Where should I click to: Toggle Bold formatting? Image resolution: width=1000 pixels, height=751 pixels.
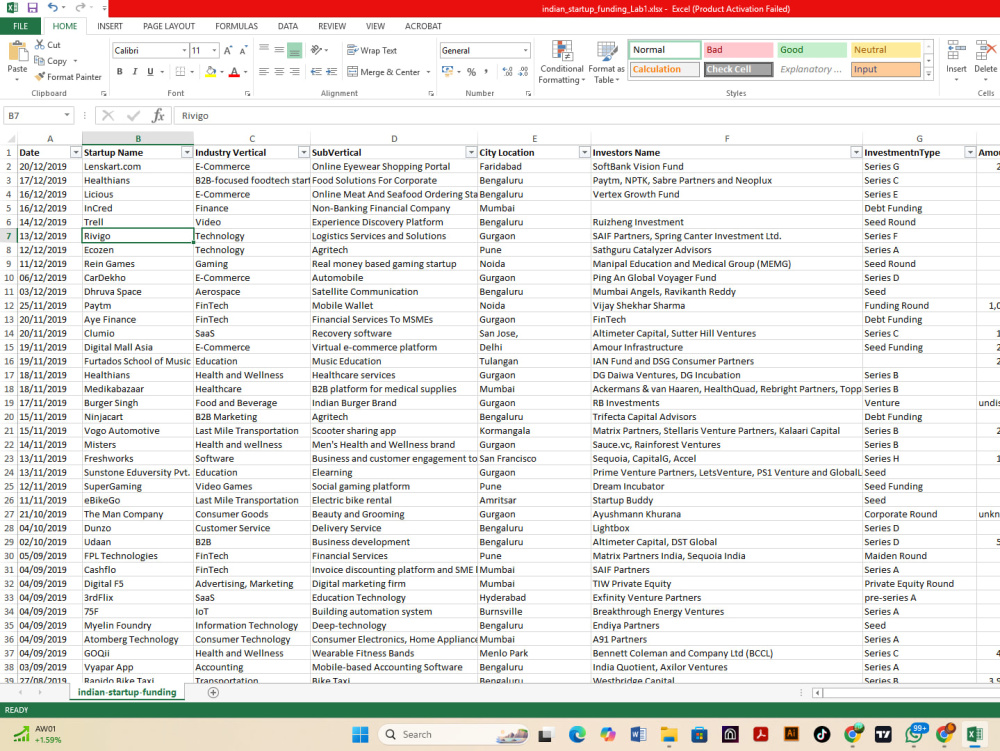pos(119,71)
